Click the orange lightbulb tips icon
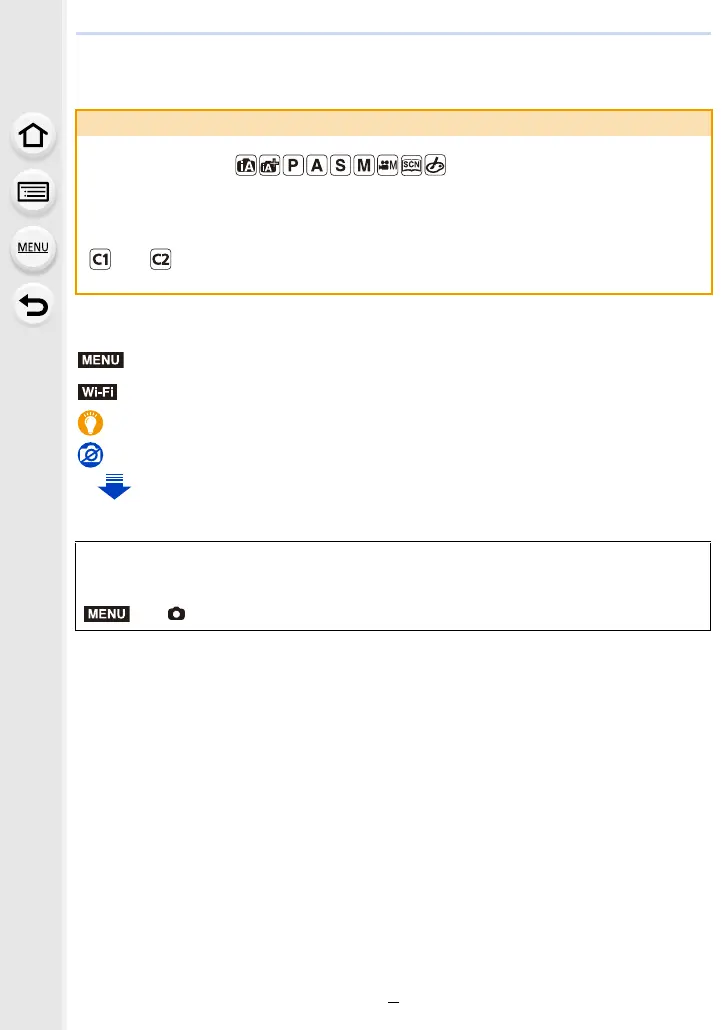The width and height of the screenshot is (724, 1030). 91,423
